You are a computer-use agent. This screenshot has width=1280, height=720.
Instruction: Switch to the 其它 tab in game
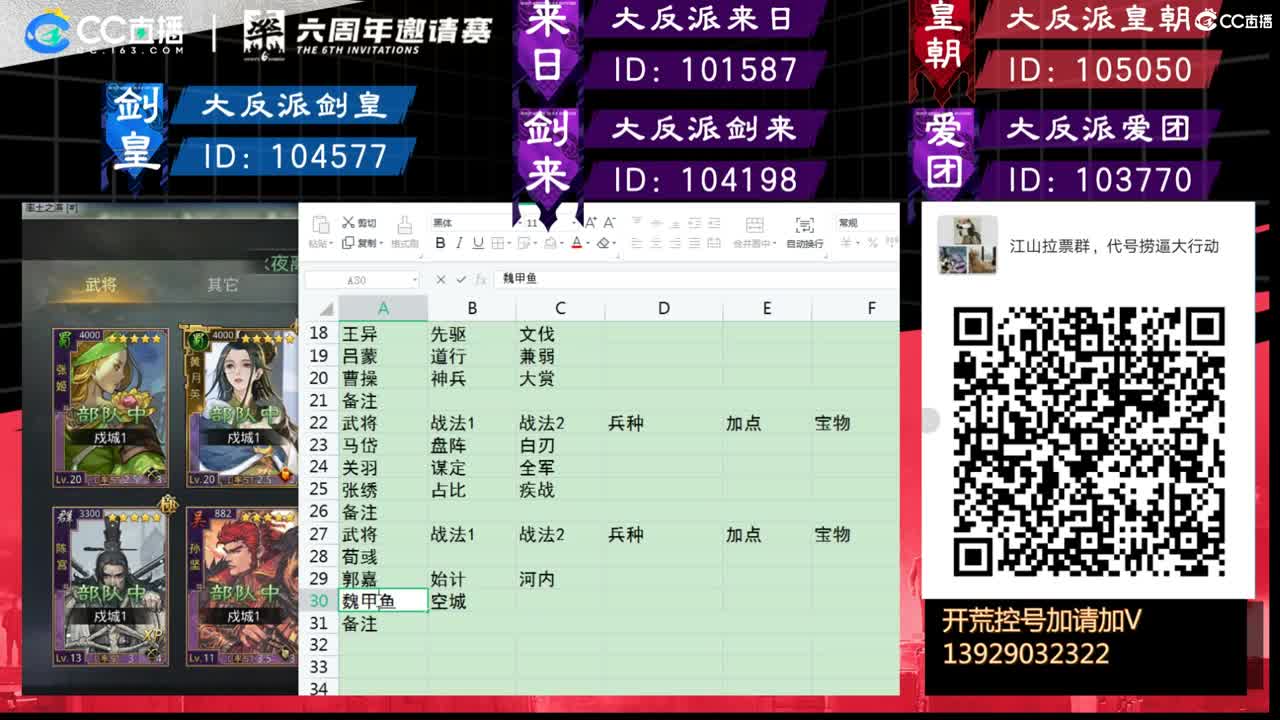[x=222, y=285]
